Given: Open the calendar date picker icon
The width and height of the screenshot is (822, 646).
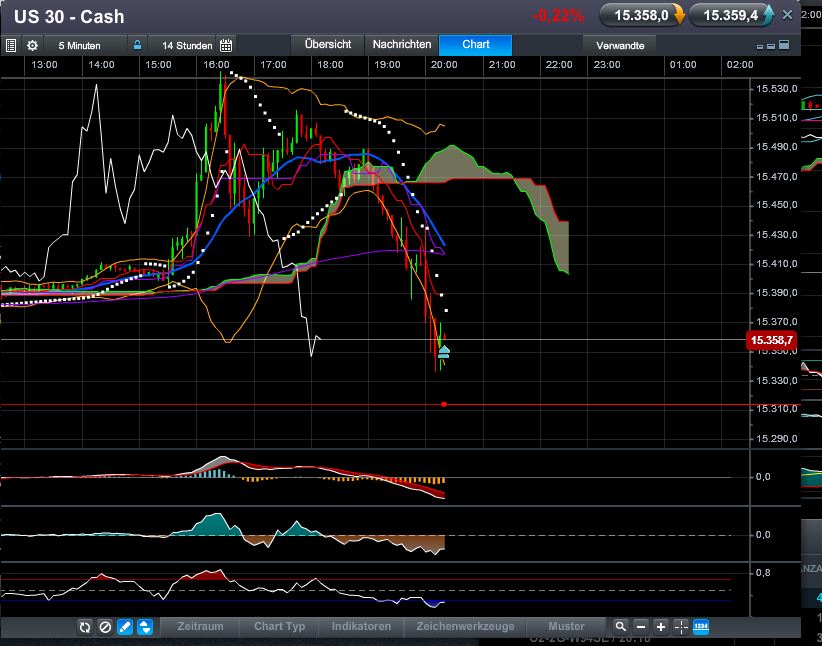Looking at the screenshot, I should point(226,46).
